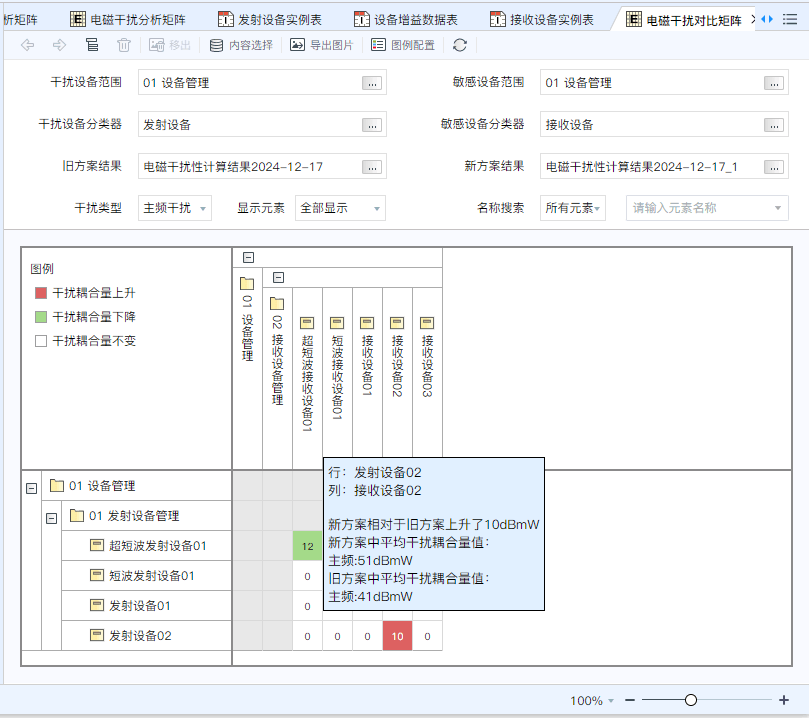The height and width of the screenshot is (718, 809).
Task: Click the zoom slider handle
Action: pos(691,700)
